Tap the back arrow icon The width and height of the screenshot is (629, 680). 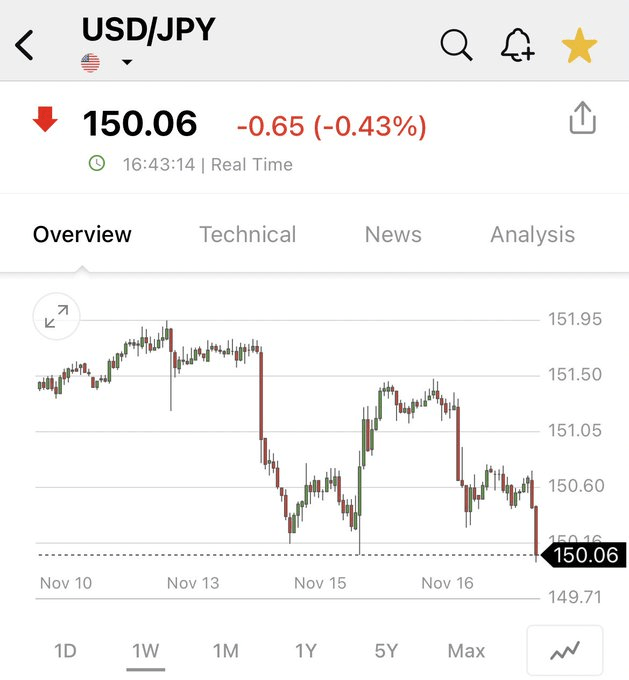pyautogui.click(x=25, y=45)
